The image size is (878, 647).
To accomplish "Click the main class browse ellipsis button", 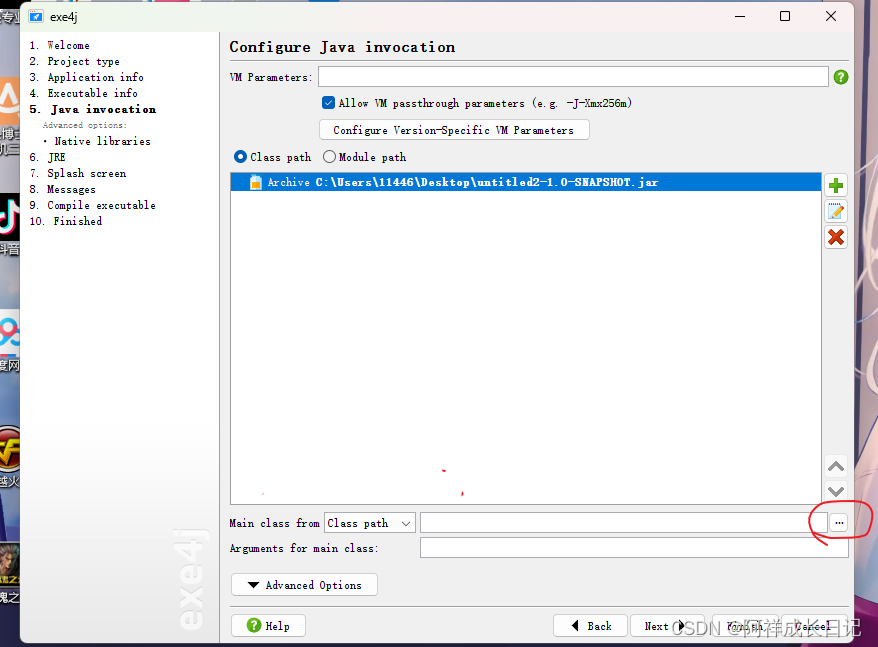I will tap(838, 522).
